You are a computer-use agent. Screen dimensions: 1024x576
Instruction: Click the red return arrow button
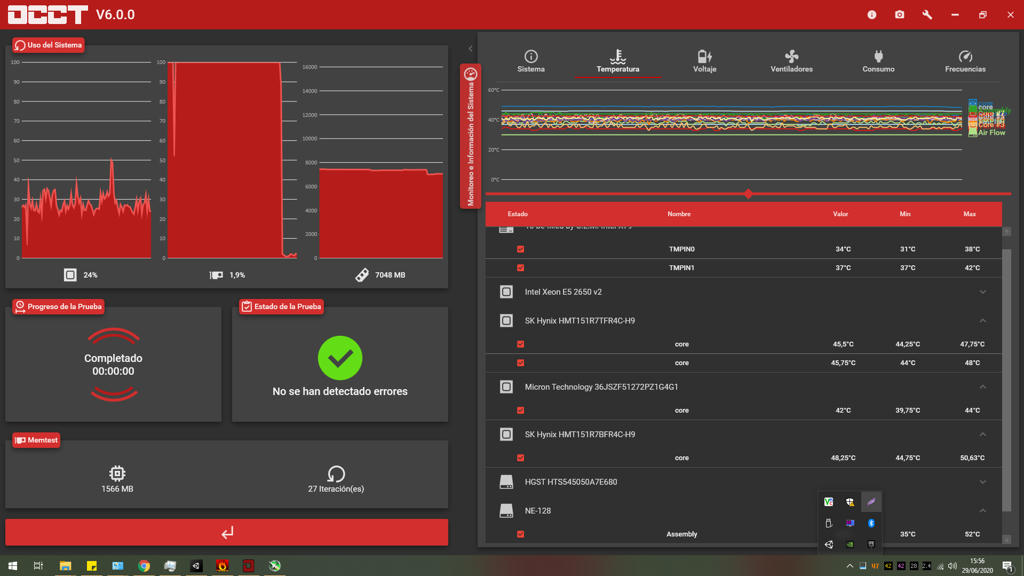(x=227, y=532)
